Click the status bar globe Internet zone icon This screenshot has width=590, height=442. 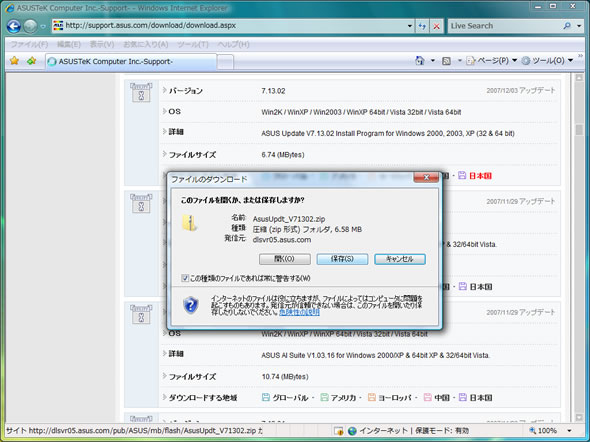(x=352, y=431)
